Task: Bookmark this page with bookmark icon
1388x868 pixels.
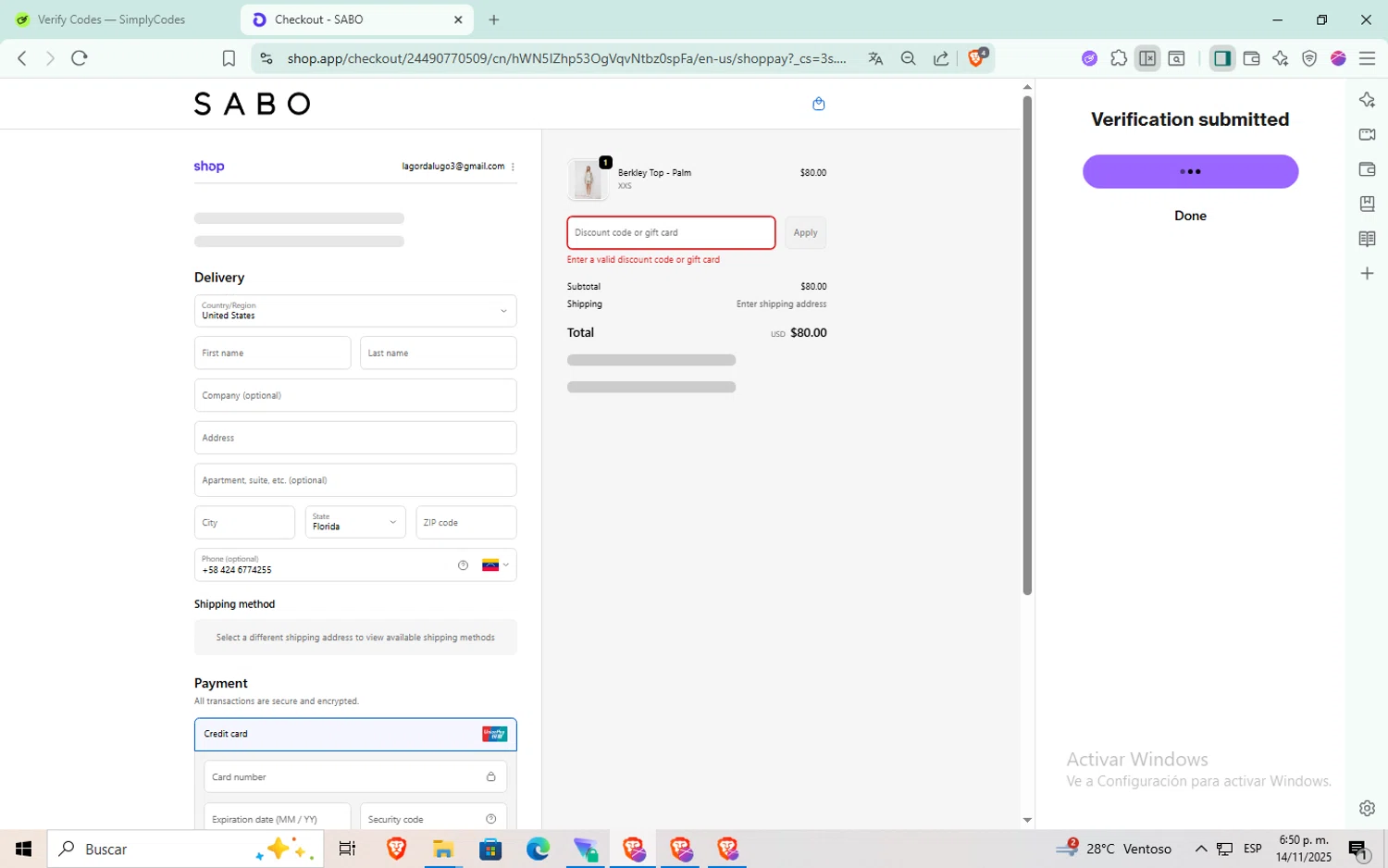Action: (x=229, y=58)
